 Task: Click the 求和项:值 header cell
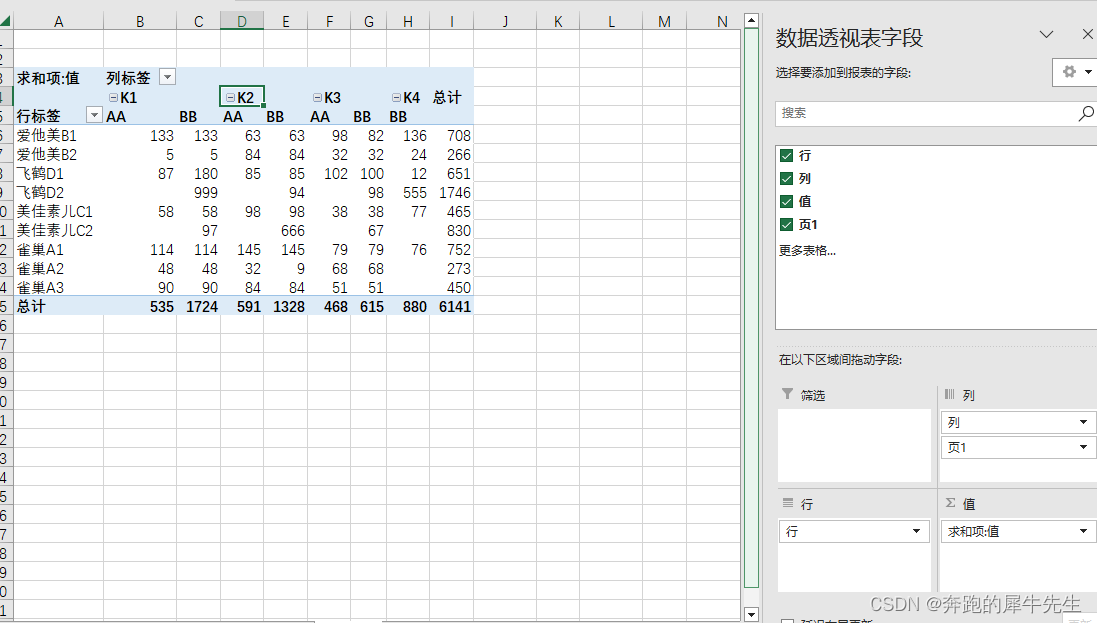59,78
